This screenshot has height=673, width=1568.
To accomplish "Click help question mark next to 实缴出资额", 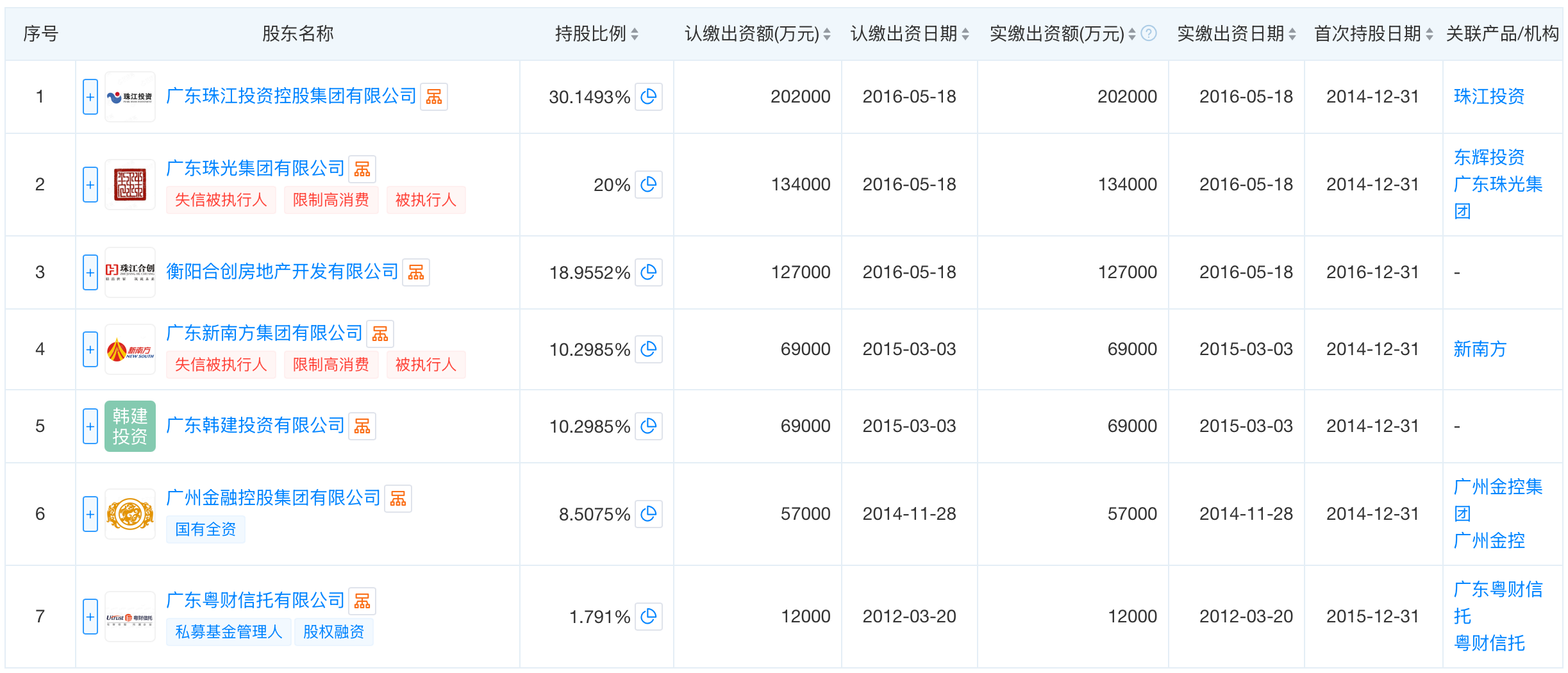I will 1149,33.
